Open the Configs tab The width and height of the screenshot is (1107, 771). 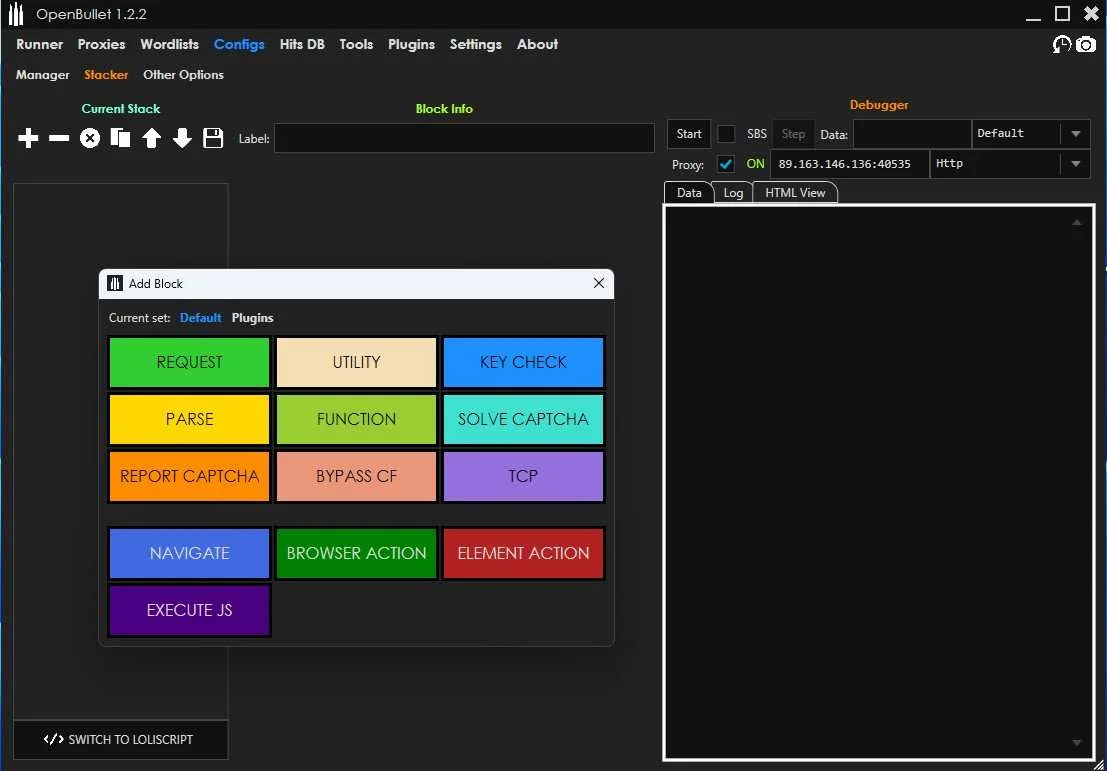tap(239, 44)
